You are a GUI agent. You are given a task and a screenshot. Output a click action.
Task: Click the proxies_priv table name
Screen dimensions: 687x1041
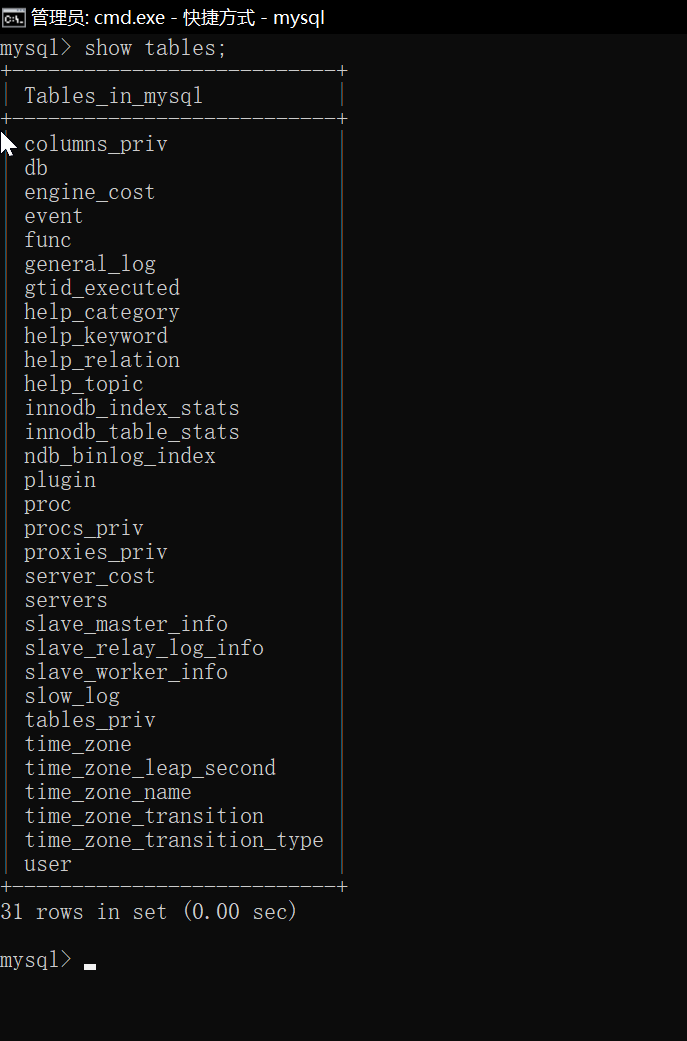pos(96,552)
